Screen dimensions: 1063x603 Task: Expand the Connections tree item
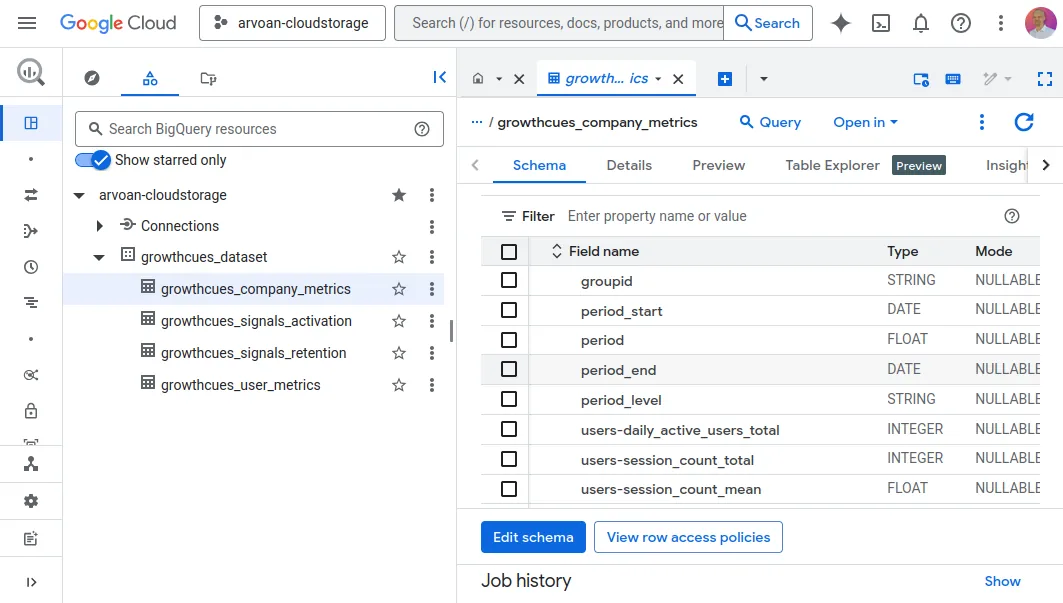coord(100,226)
